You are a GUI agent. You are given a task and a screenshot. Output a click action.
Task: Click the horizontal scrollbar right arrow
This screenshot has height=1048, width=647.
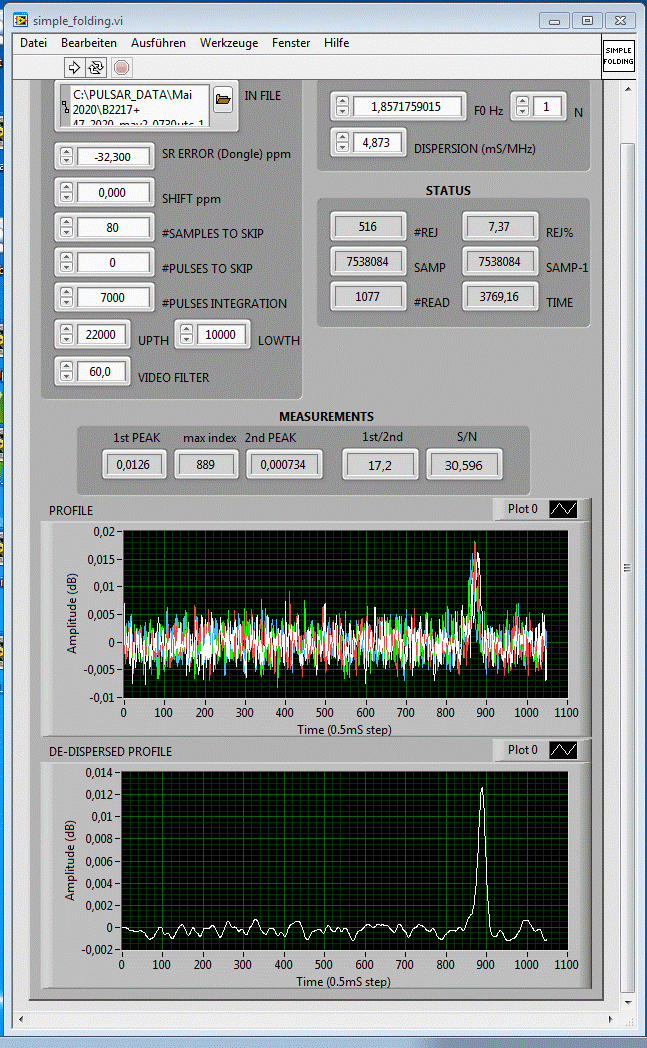(x=610, y=1019)
